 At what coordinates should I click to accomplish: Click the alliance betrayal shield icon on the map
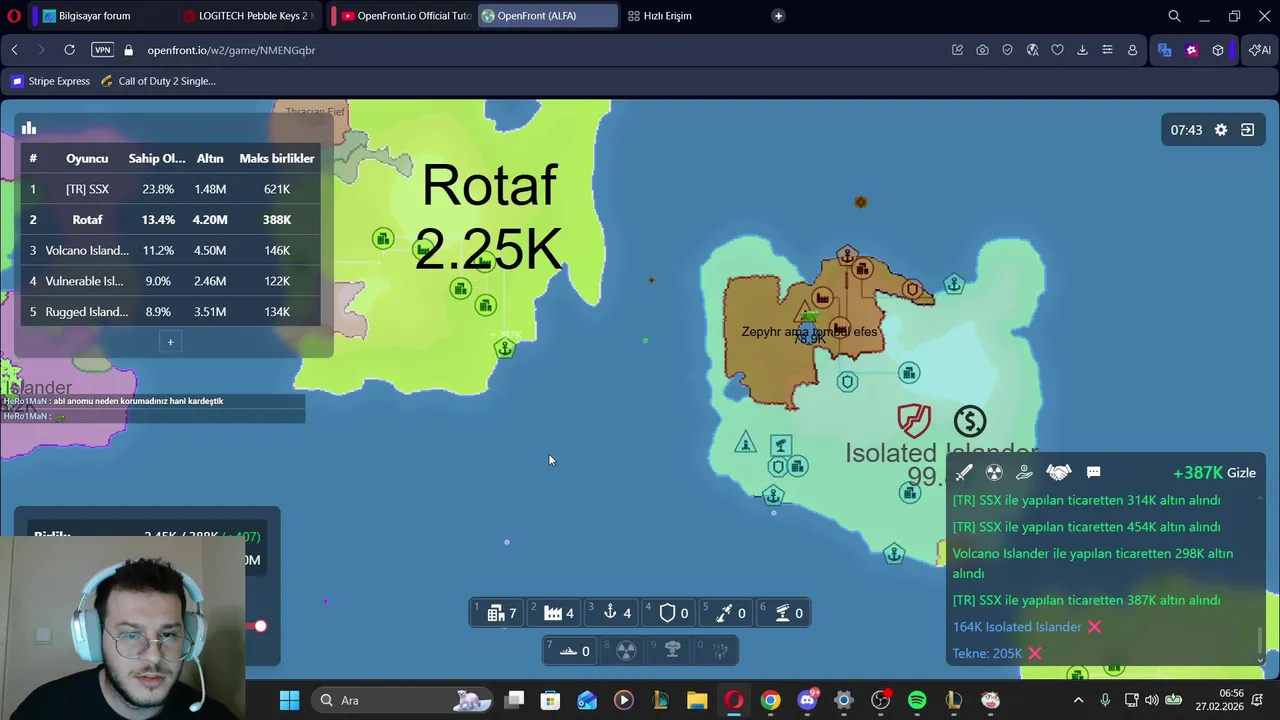913,420
